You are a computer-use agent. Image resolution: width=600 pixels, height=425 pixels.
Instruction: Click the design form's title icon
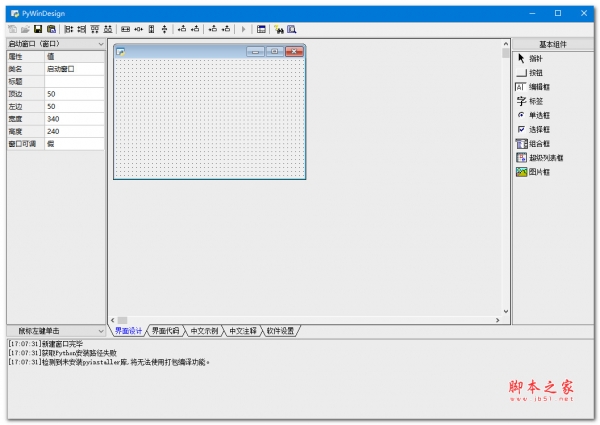pos(121,52)
